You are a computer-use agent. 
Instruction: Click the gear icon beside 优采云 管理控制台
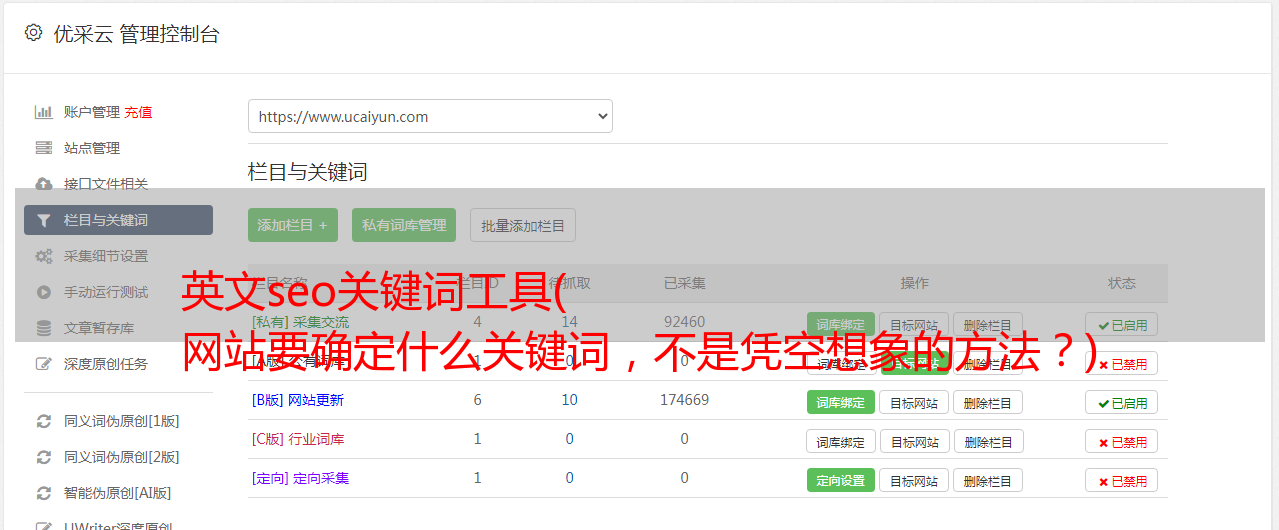point(34,33)
